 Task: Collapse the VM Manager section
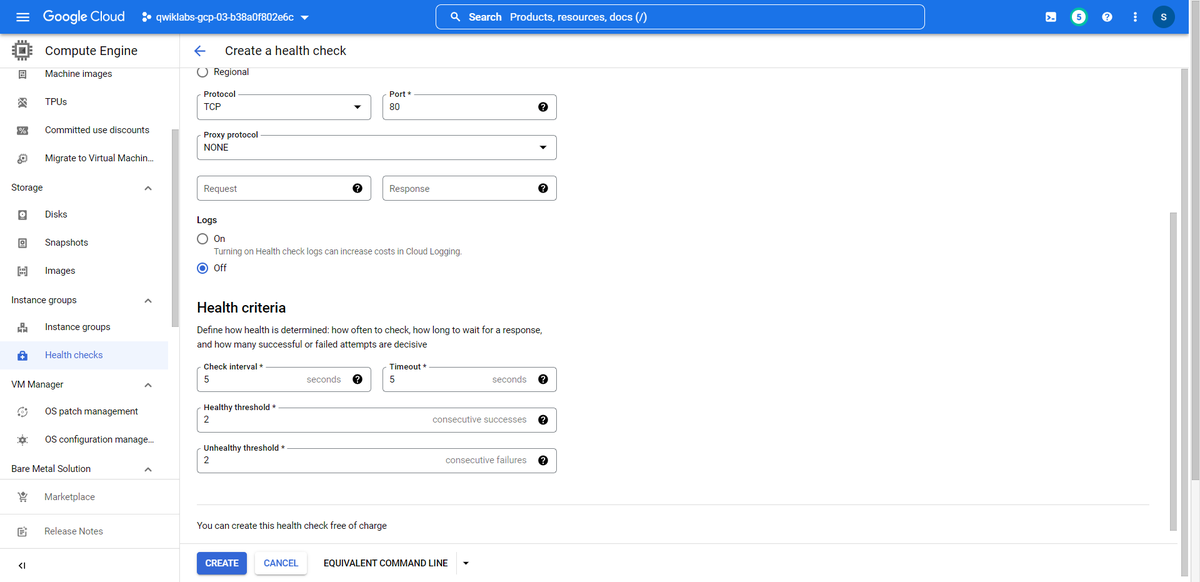click(x=148, y=385)
